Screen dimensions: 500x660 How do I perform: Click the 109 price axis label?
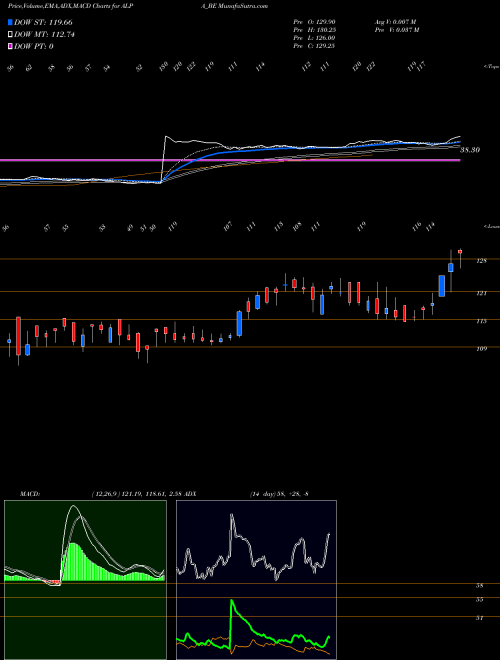pos(481,349)
